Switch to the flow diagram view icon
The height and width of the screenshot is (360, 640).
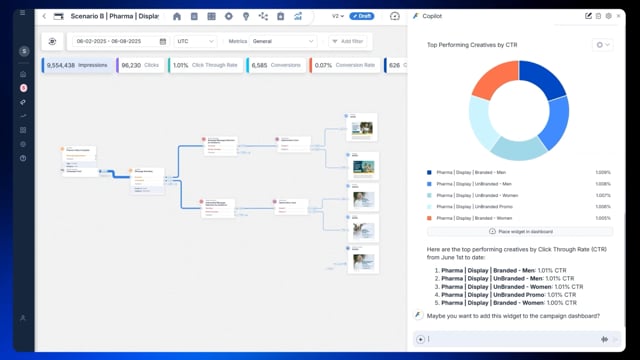click(263, 16)
